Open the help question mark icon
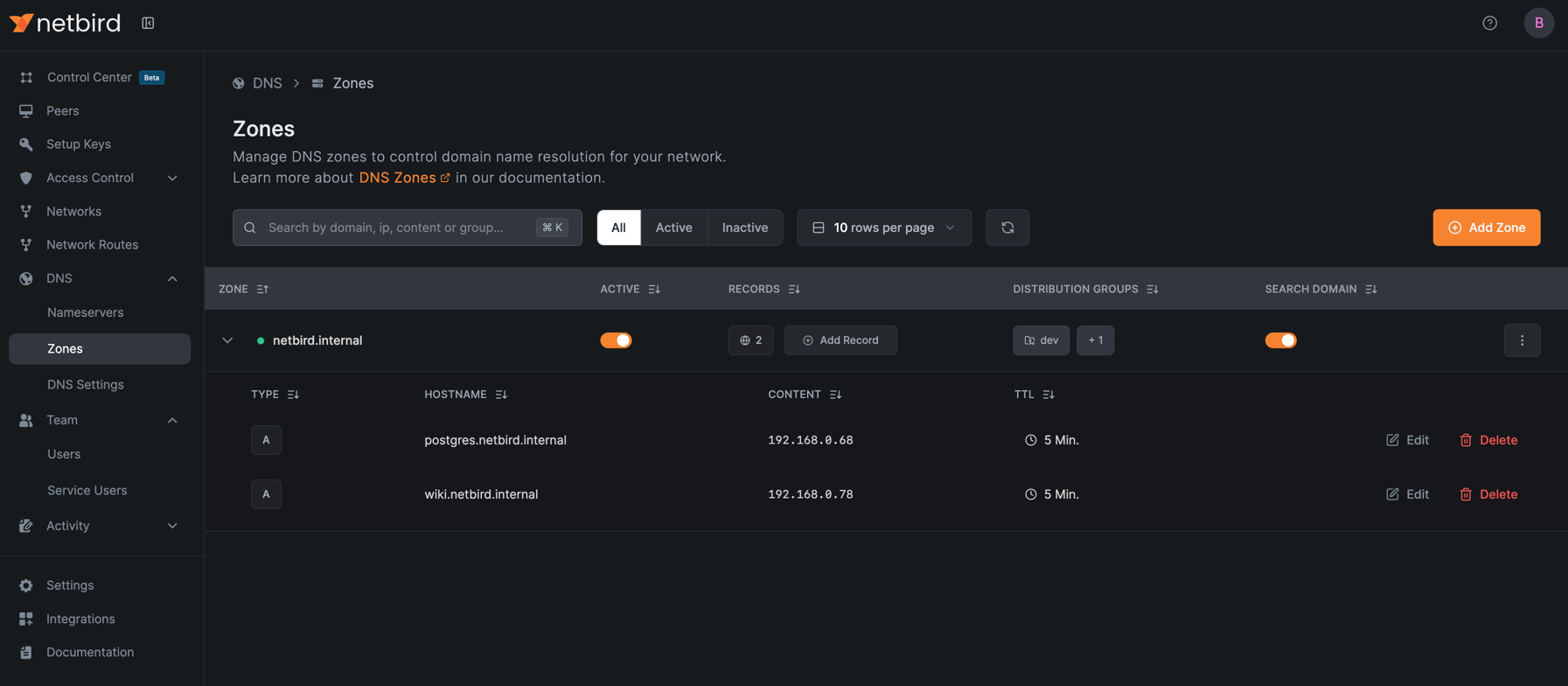Image resolution: width=1568 pixels, height=686 pixels. point(1489,23)
